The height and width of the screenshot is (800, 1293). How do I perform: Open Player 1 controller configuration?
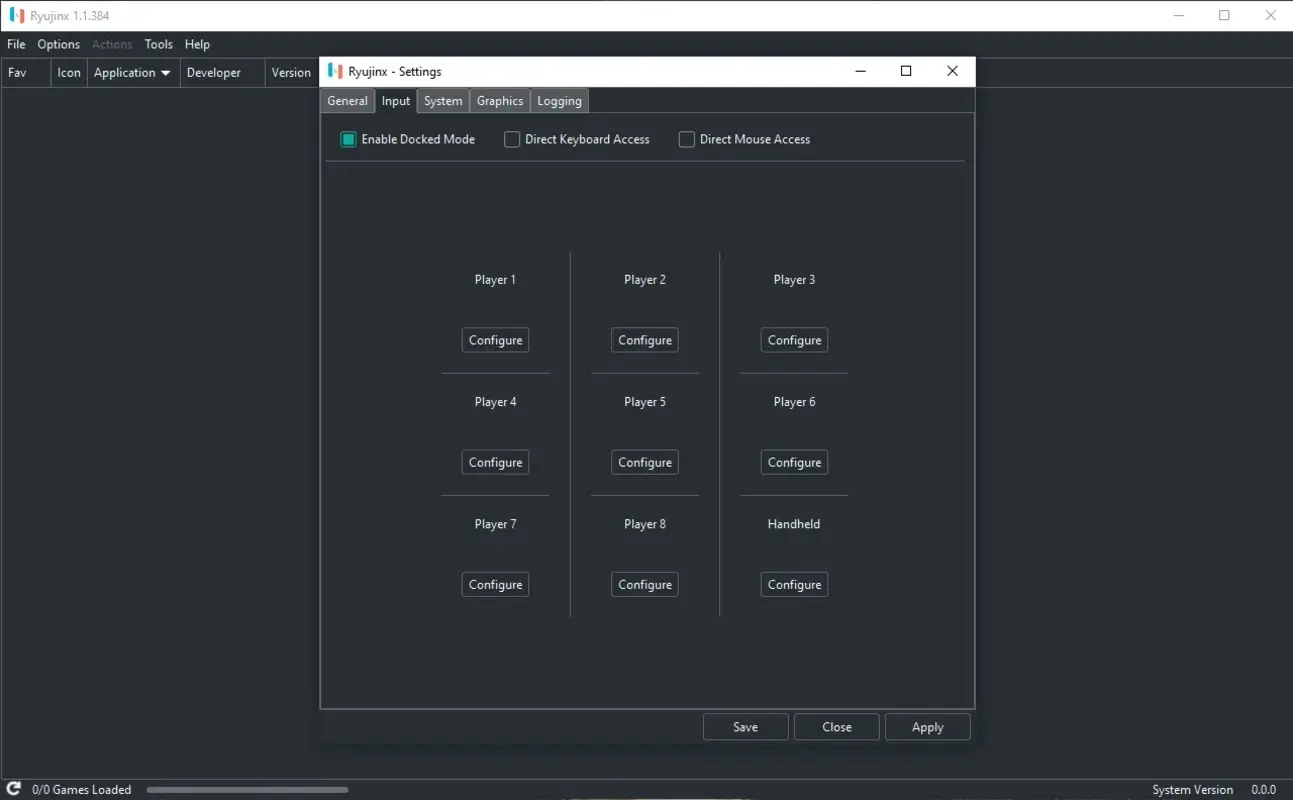(494, 339)
